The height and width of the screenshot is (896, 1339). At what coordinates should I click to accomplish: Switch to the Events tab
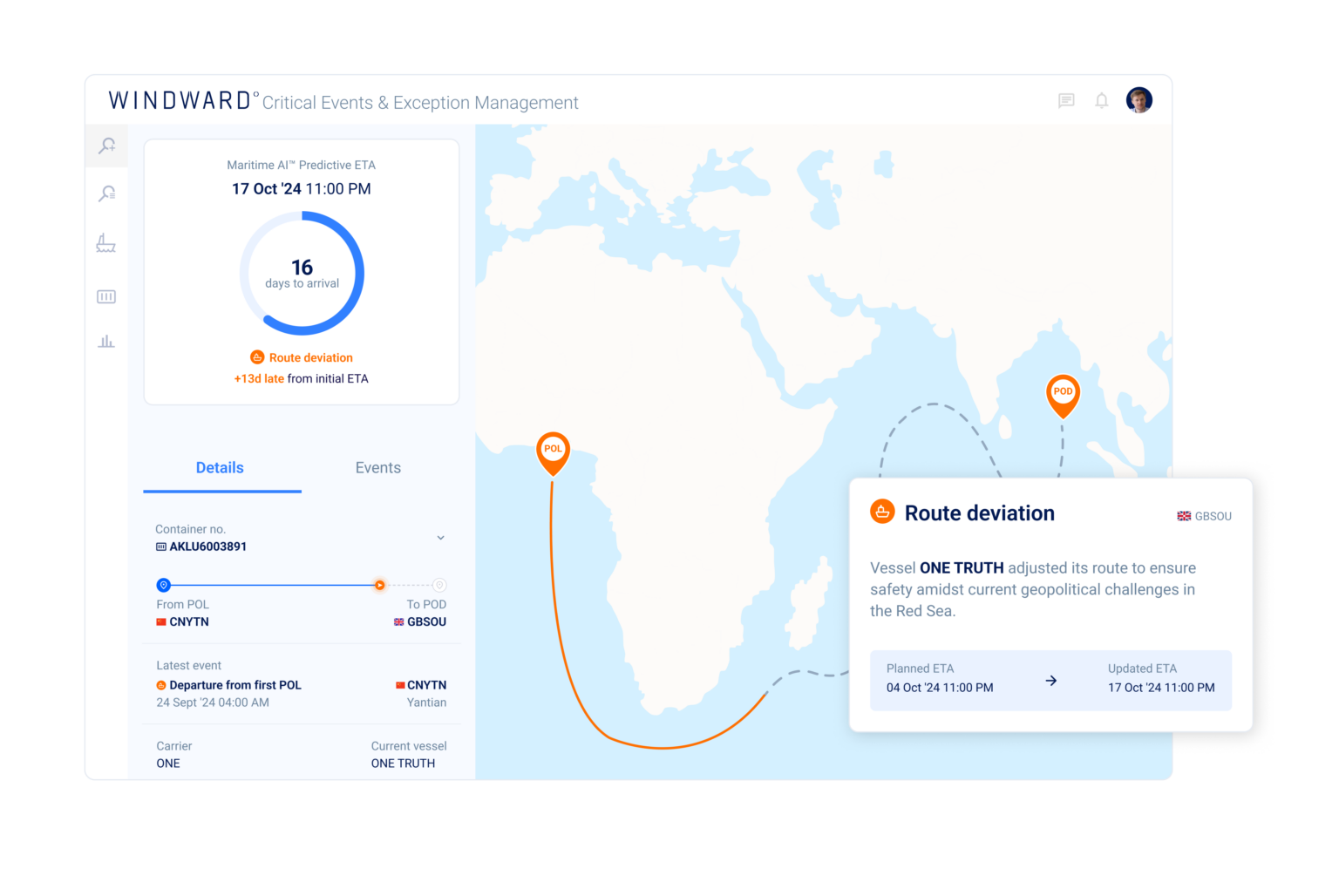point(377,468)
